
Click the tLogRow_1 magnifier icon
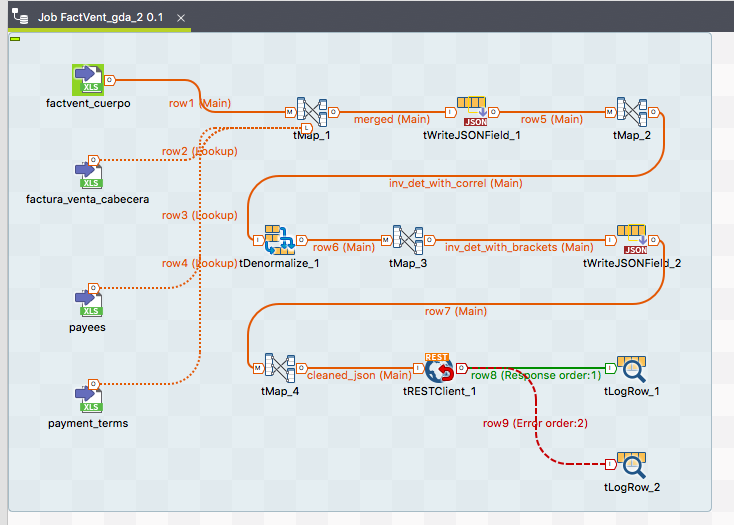click(x=632, y=368)
